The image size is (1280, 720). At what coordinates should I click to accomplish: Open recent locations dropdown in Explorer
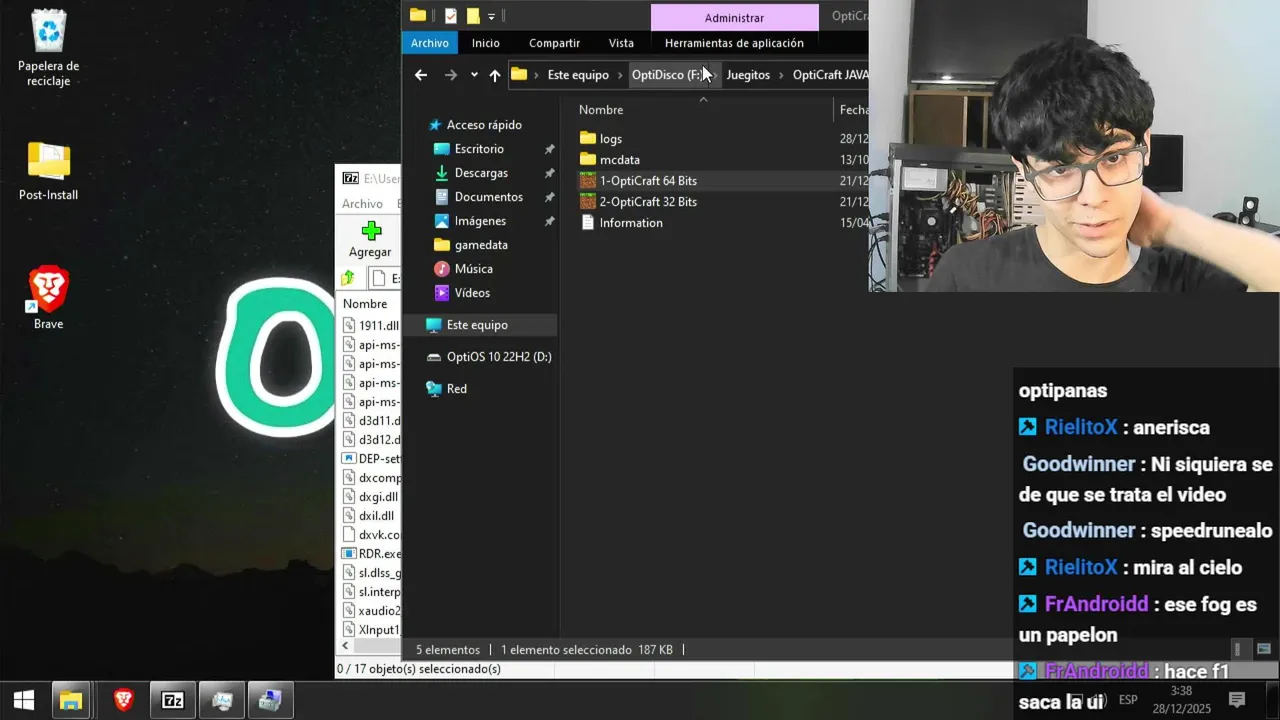[x=474, y=75]
